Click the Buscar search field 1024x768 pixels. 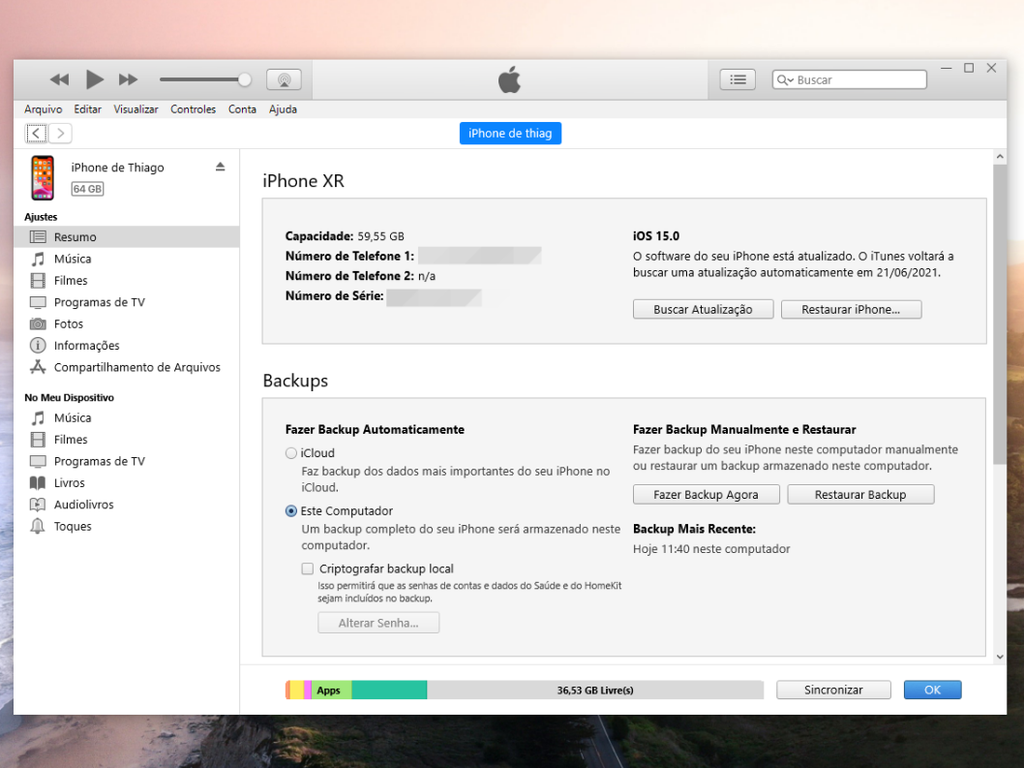pos(849,80)
